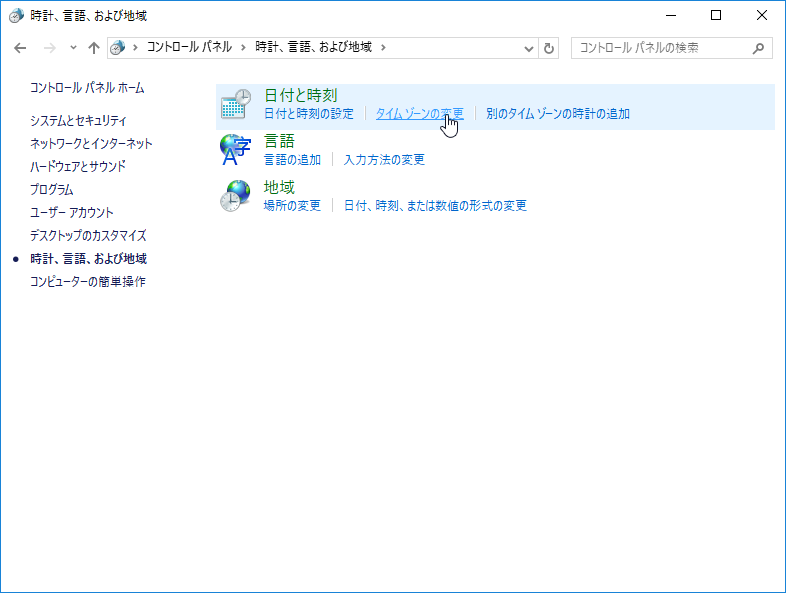The image size is (786, 593).
Task: Click the 地域 globe clock icon
Action: point(236,196)
